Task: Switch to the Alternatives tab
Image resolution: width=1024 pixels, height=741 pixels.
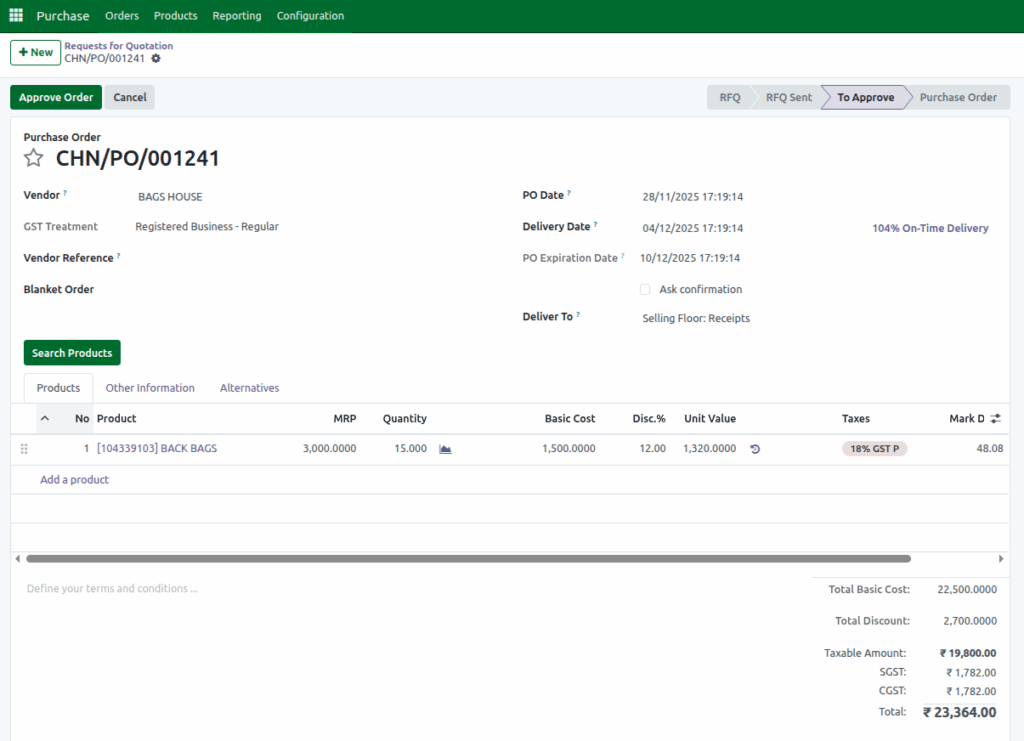Action: (x=248, y=388)
